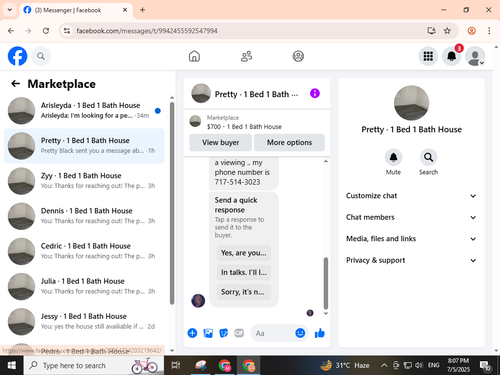
Task: Open the Chrome profile icon
Action: click(x=471, y=31)
